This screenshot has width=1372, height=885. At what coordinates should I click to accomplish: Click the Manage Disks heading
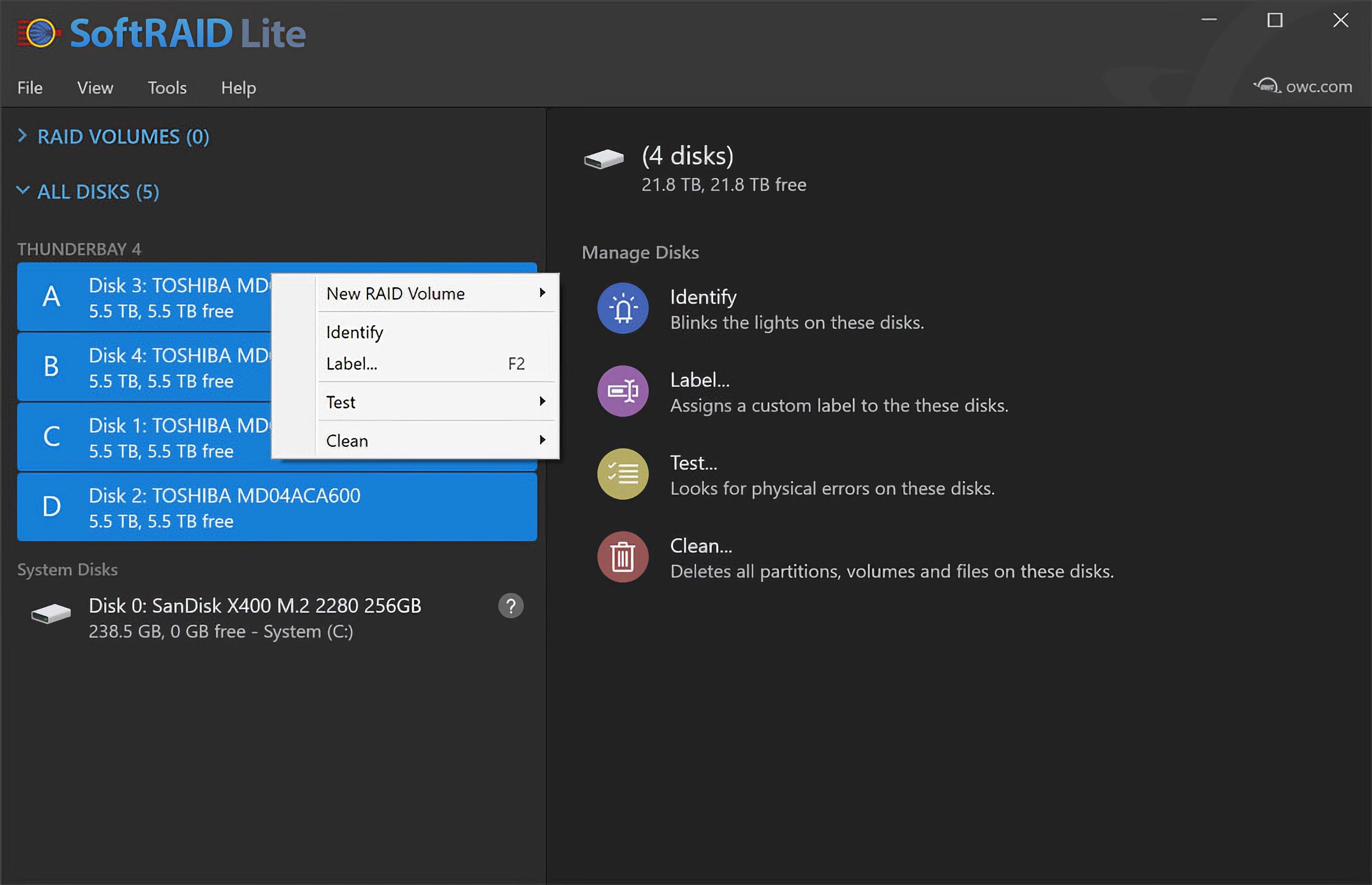tap(640, 252)
